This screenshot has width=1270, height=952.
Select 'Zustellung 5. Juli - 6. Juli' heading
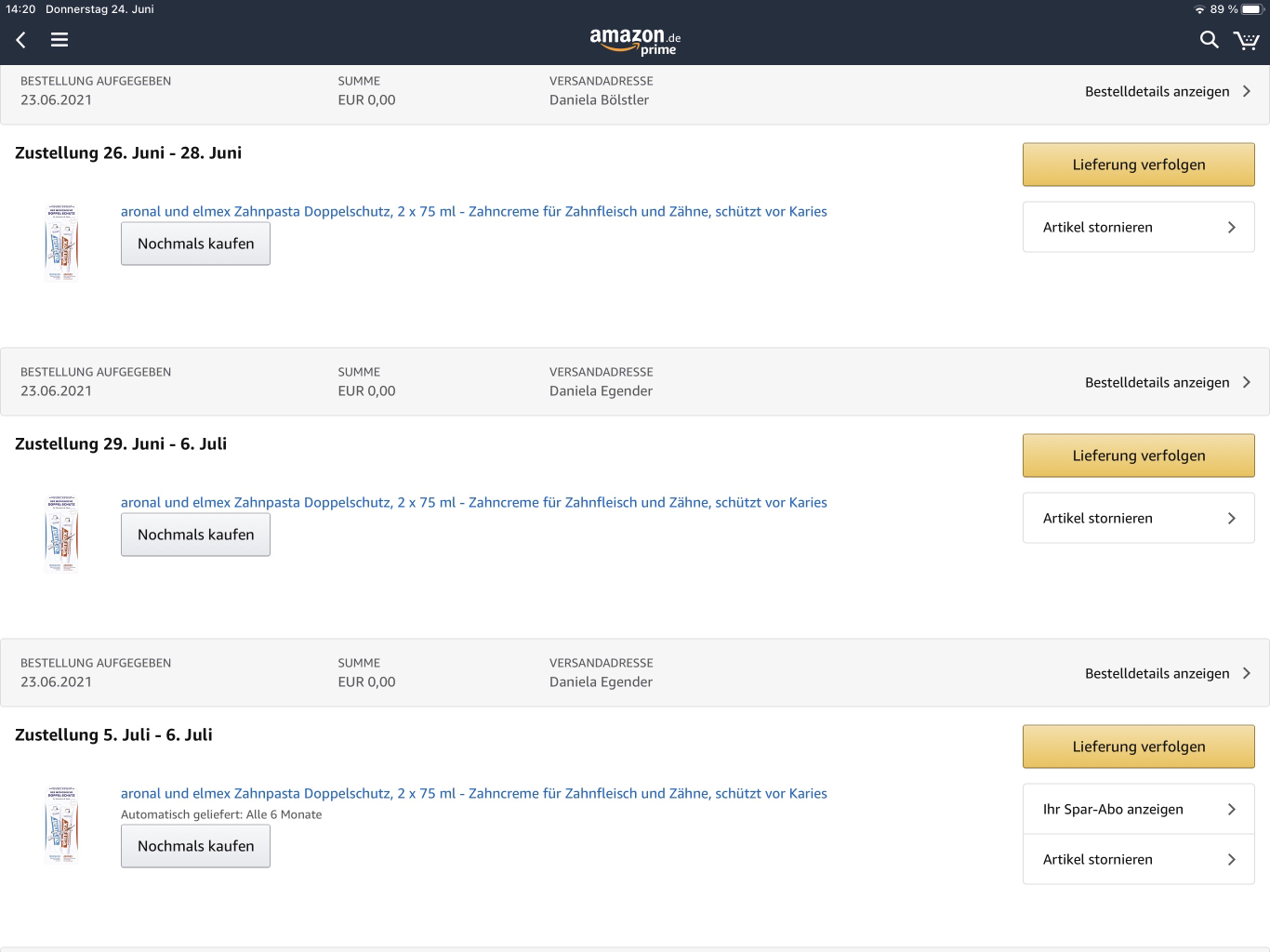(113, 734)
